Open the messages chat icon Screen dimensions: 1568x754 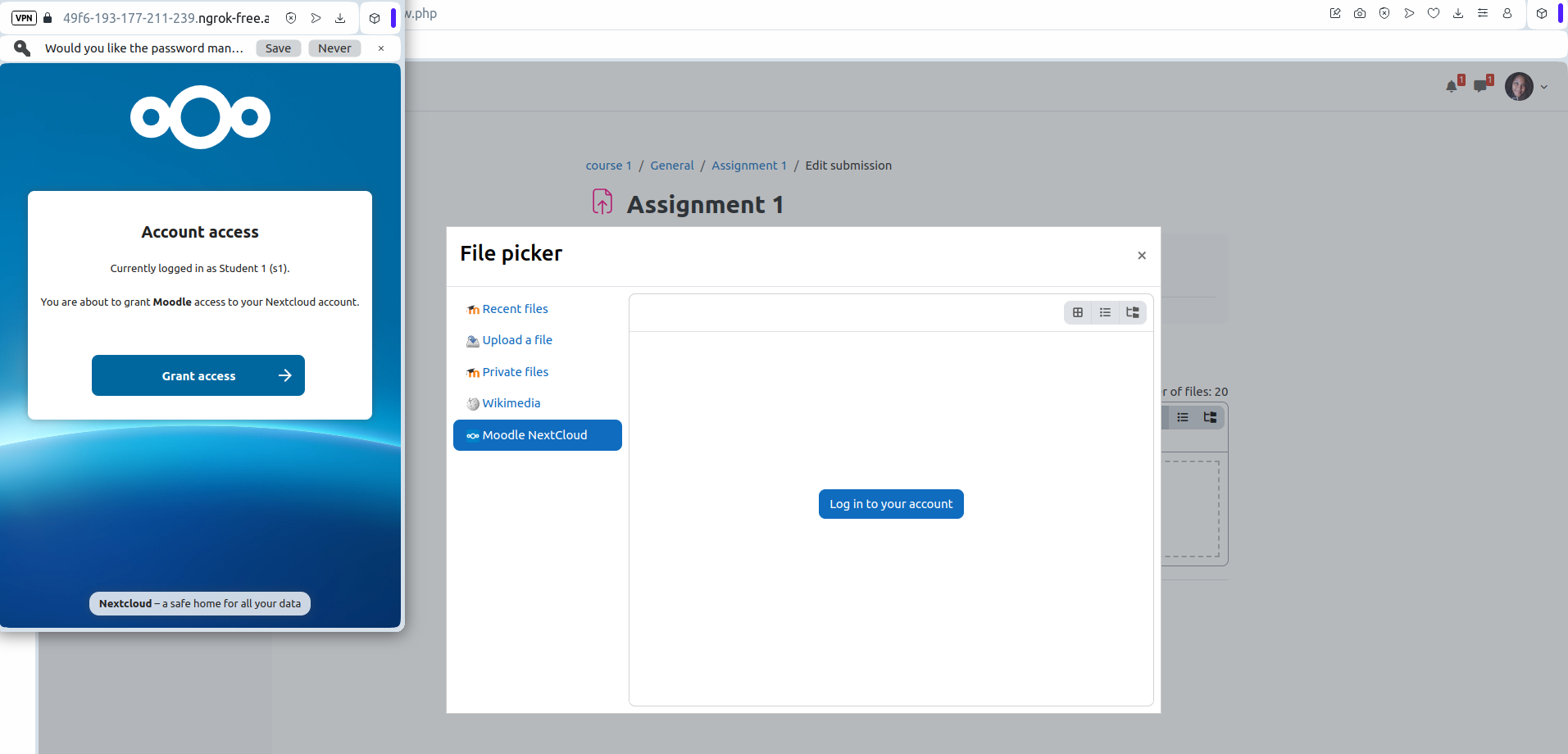[1480, 86]
